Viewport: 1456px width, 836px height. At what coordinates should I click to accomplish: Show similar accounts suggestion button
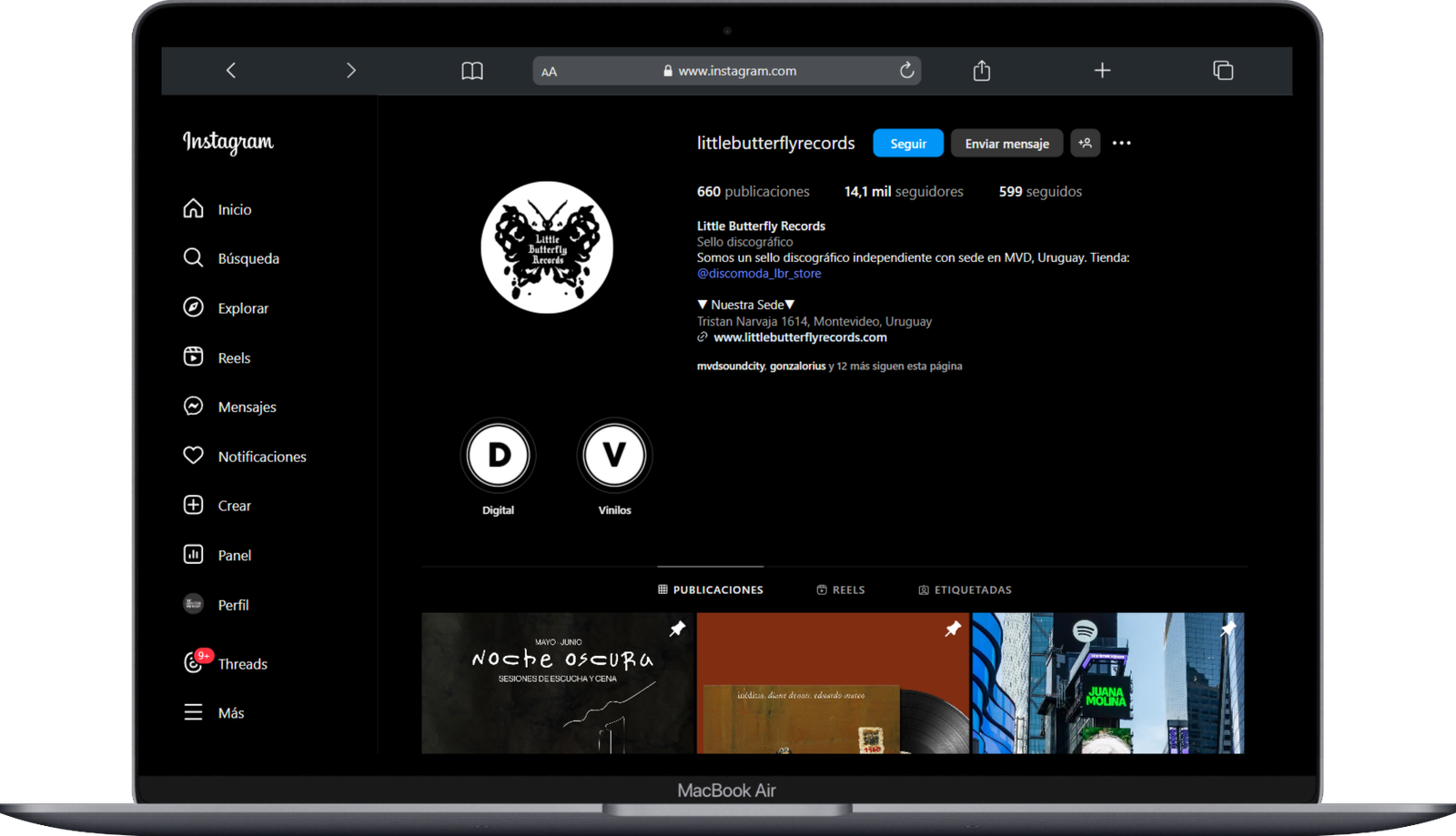(x=1085, y=143)
